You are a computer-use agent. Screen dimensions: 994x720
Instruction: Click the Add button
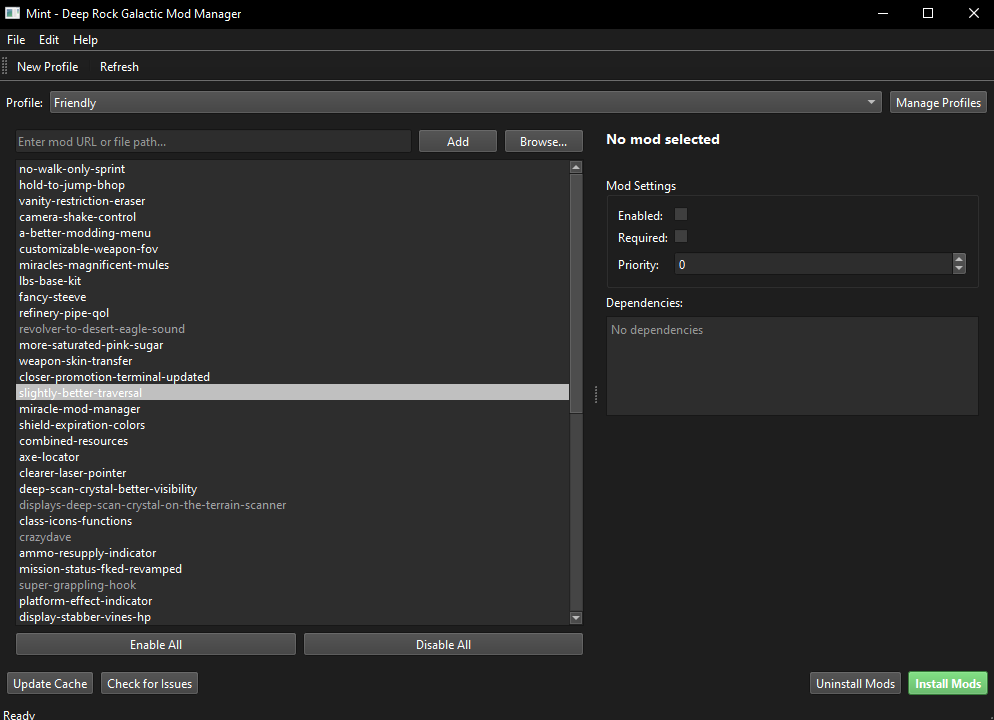coord(458,142)
